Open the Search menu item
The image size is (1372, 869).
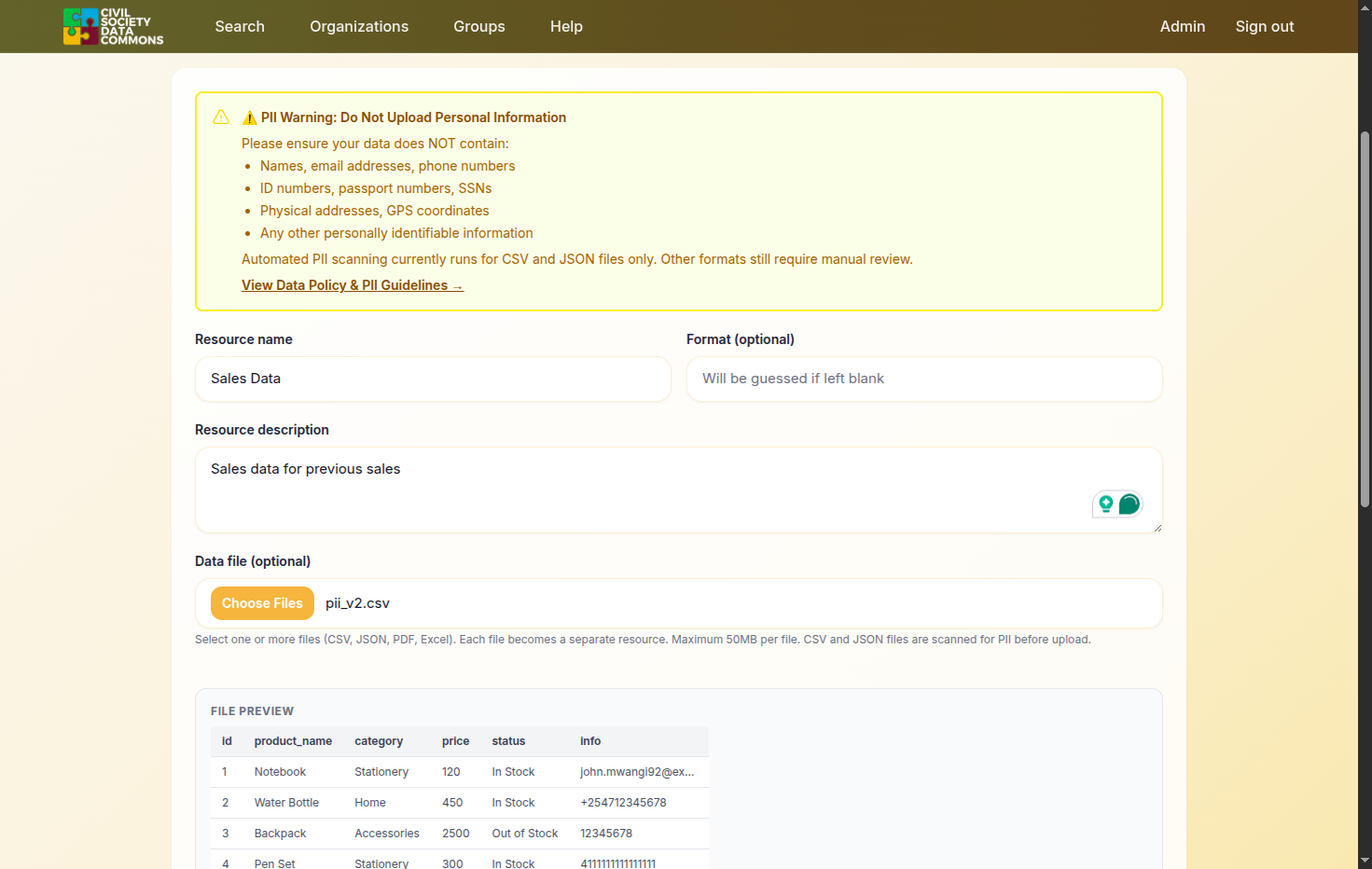coord(240,26)
